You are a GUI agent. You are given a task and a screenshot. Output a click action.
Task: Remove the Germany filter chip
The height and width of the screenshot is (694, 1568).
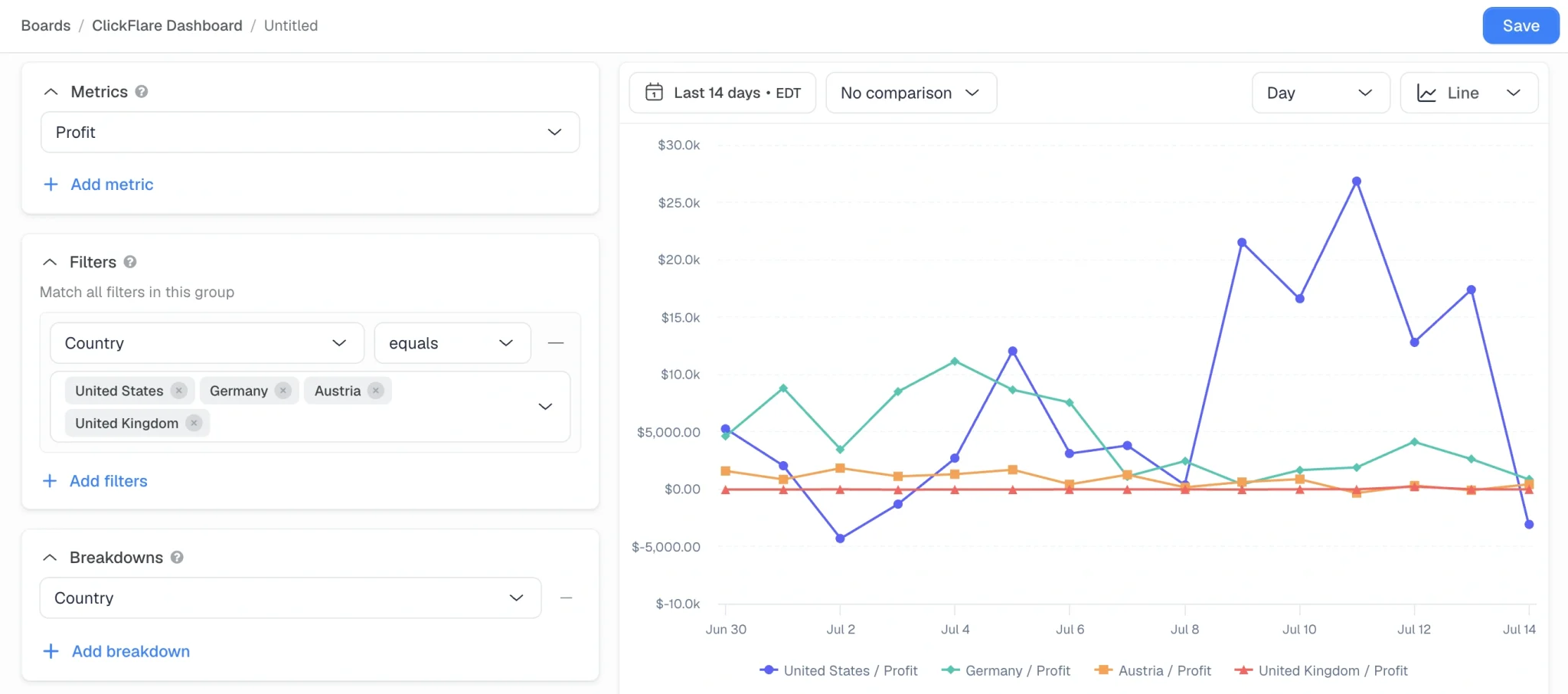(x=283, y=391)
